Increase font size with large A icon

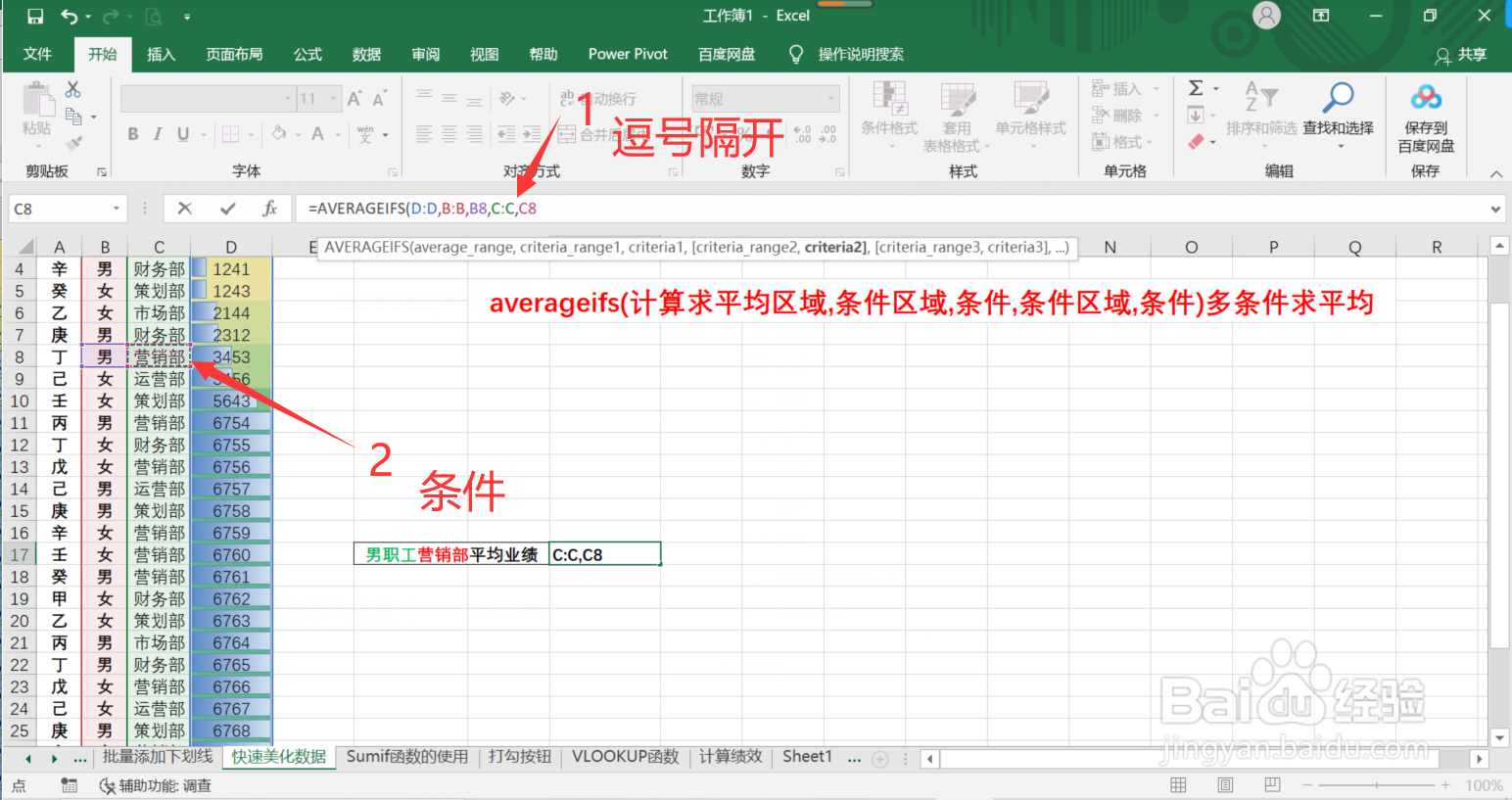coord(354,99)
